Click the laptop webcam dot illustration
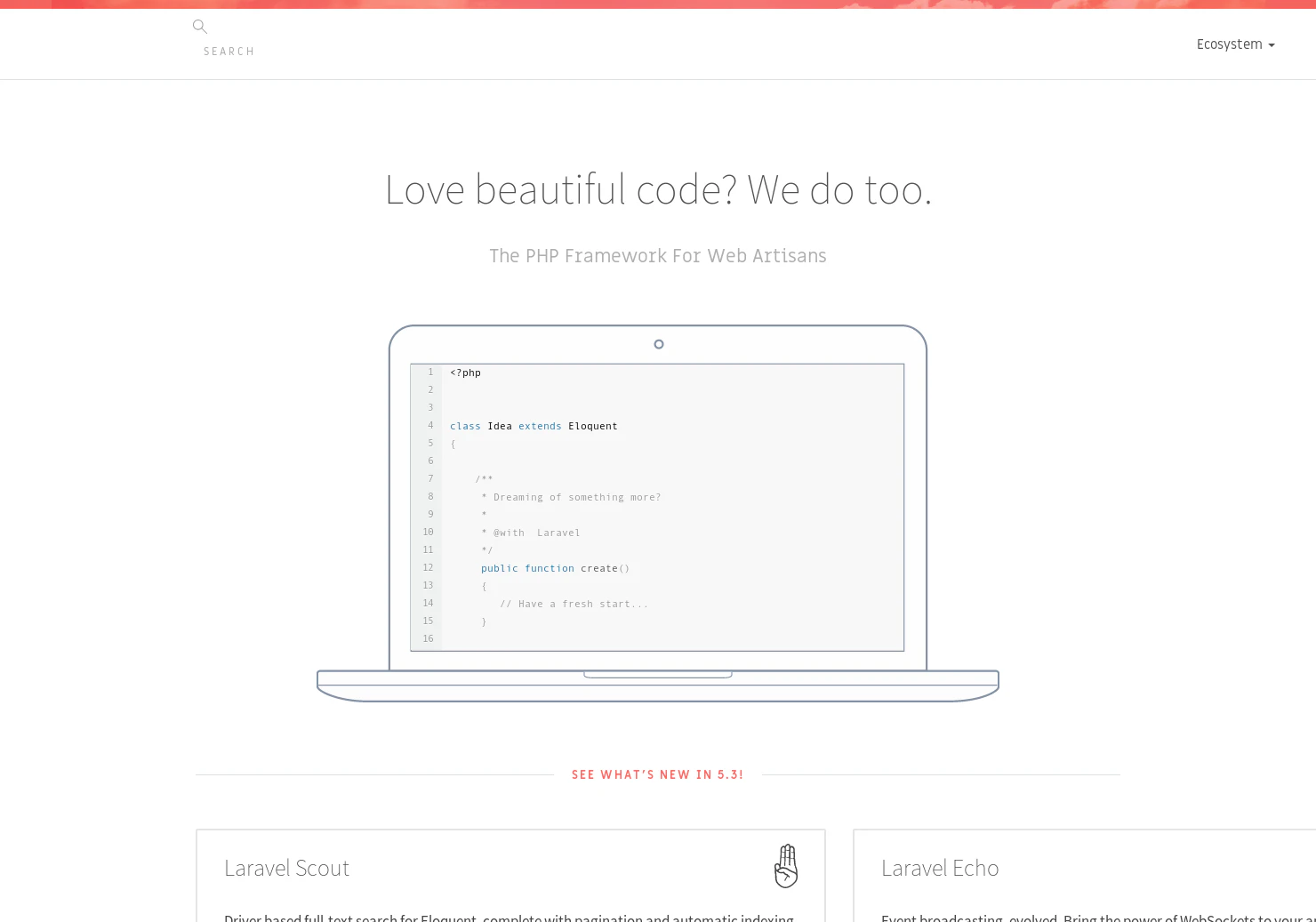 click(658, 344)
